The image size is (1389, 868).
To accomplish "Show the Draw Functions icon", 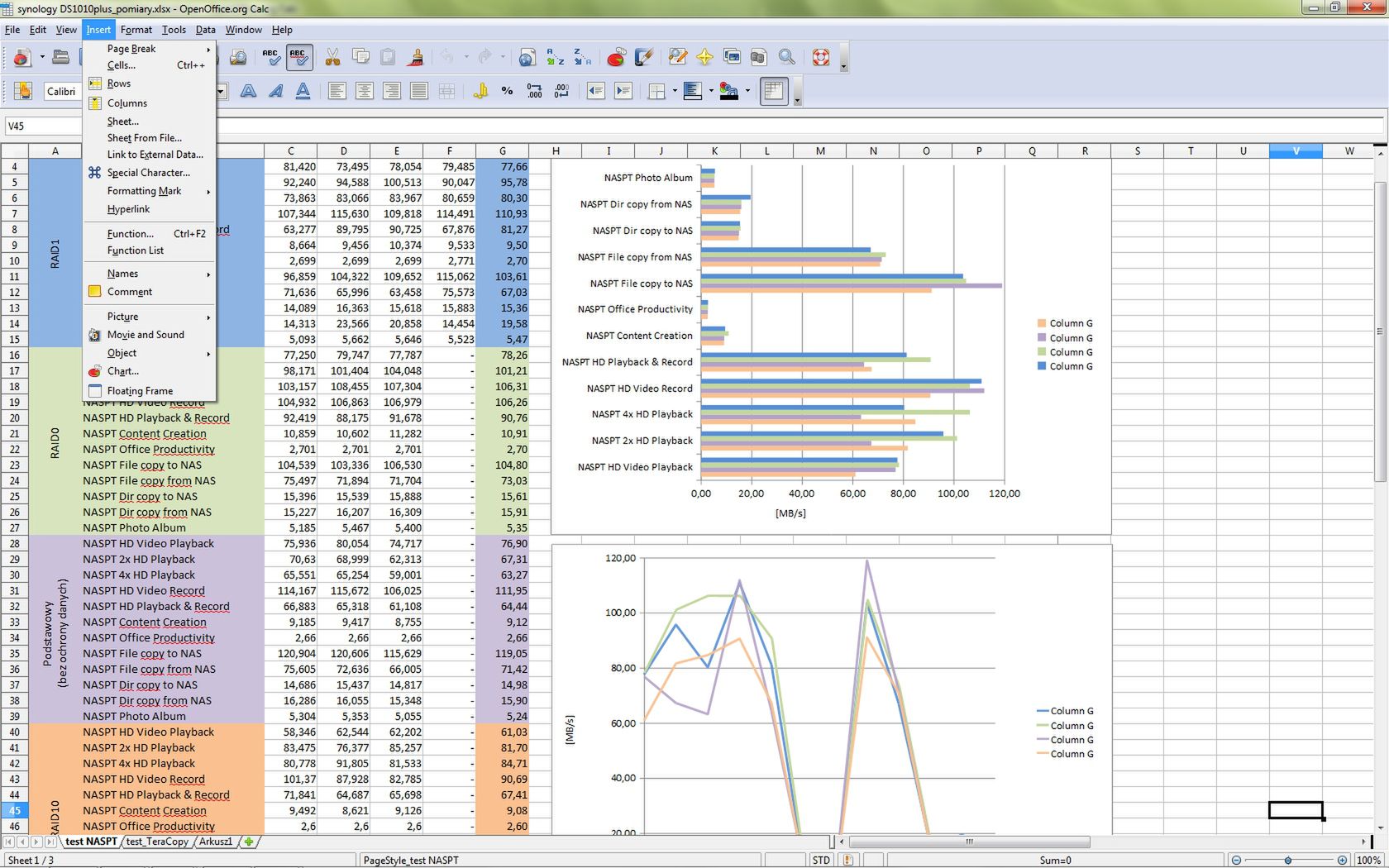I will [x=643, y=57].
